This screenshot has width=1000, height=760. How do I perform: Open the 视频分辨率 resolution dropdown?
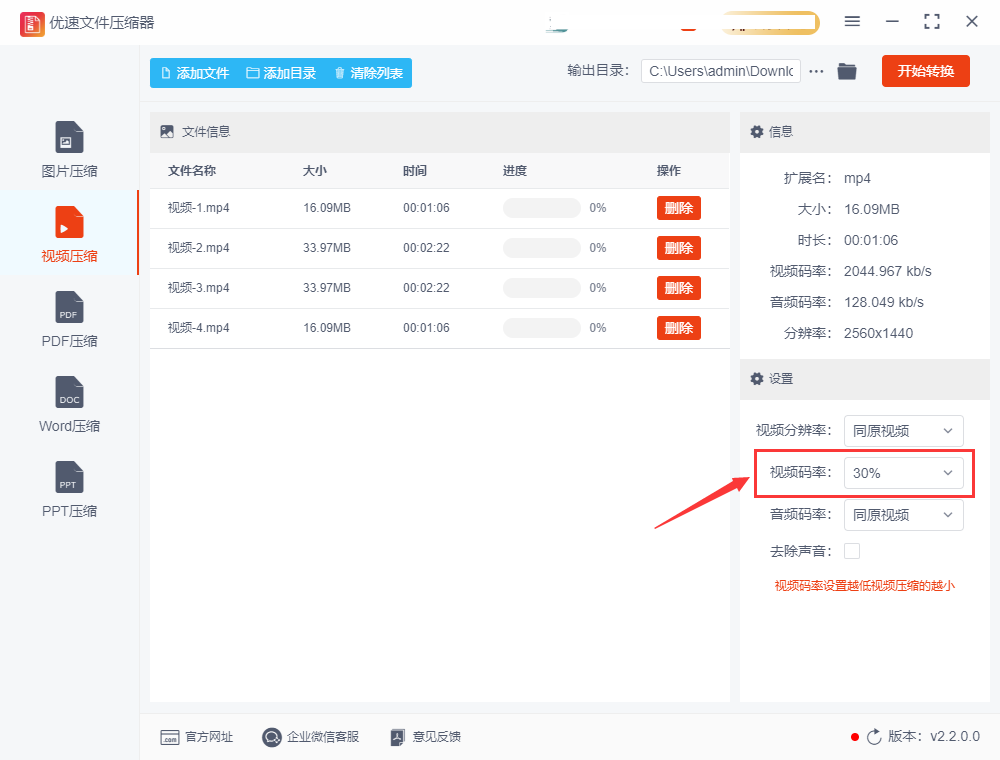(x=903, y=431)
